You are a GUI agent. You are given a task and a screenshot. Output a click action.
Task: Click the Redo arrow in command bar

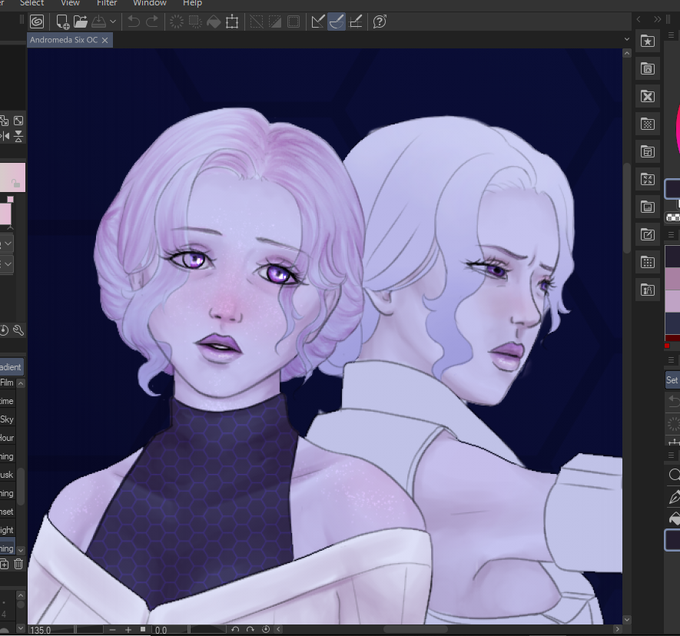tap(152, 21)
